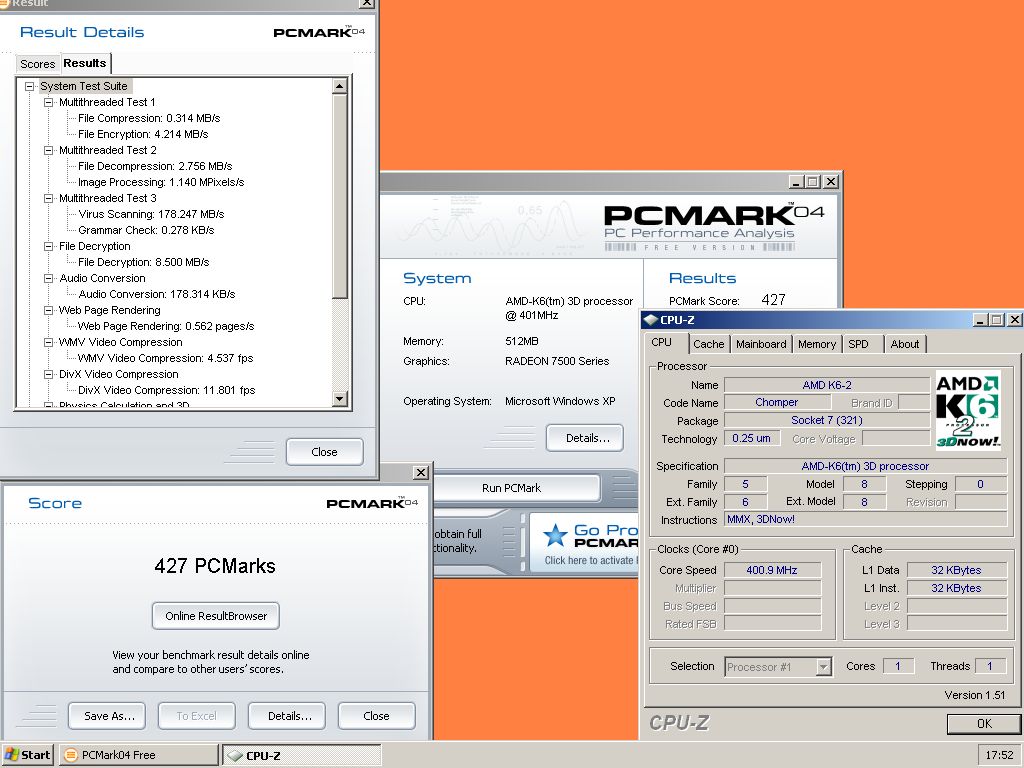Viewport: 1024px width, 768px height.
Task: Open the About tab in CPU-Z
Action: click(x=905, y=344)
